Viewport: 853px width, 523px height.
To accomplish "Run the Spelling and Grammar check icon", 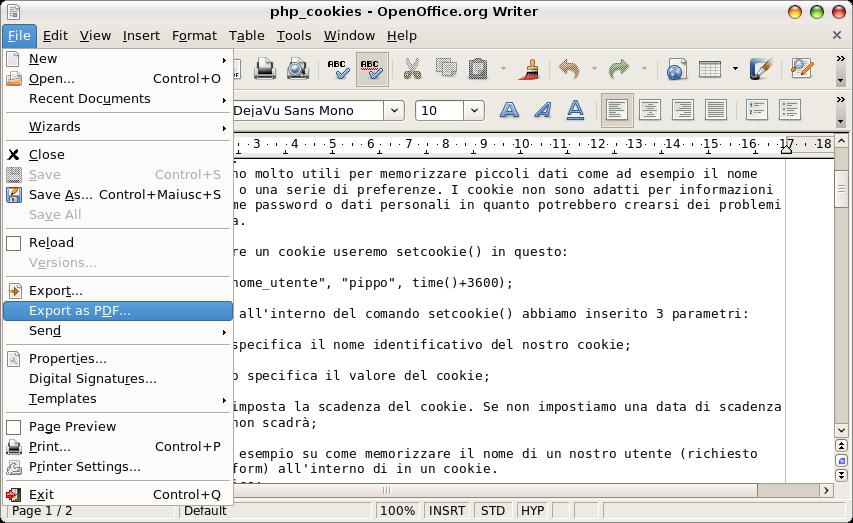I will pos(339,69).
